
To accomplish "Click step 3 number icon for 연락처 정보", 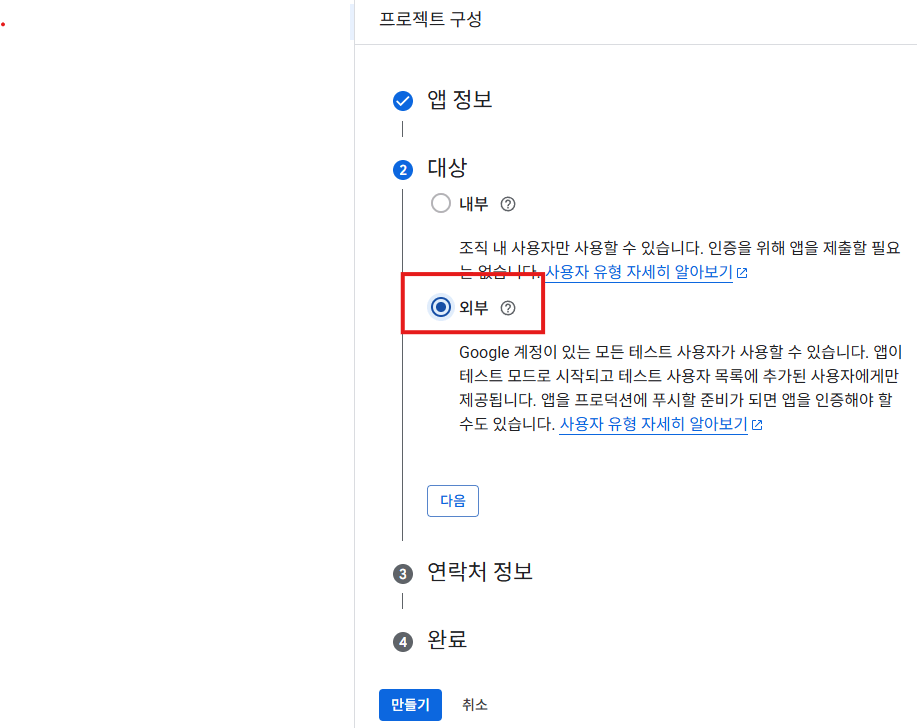I will pos(403,574).
